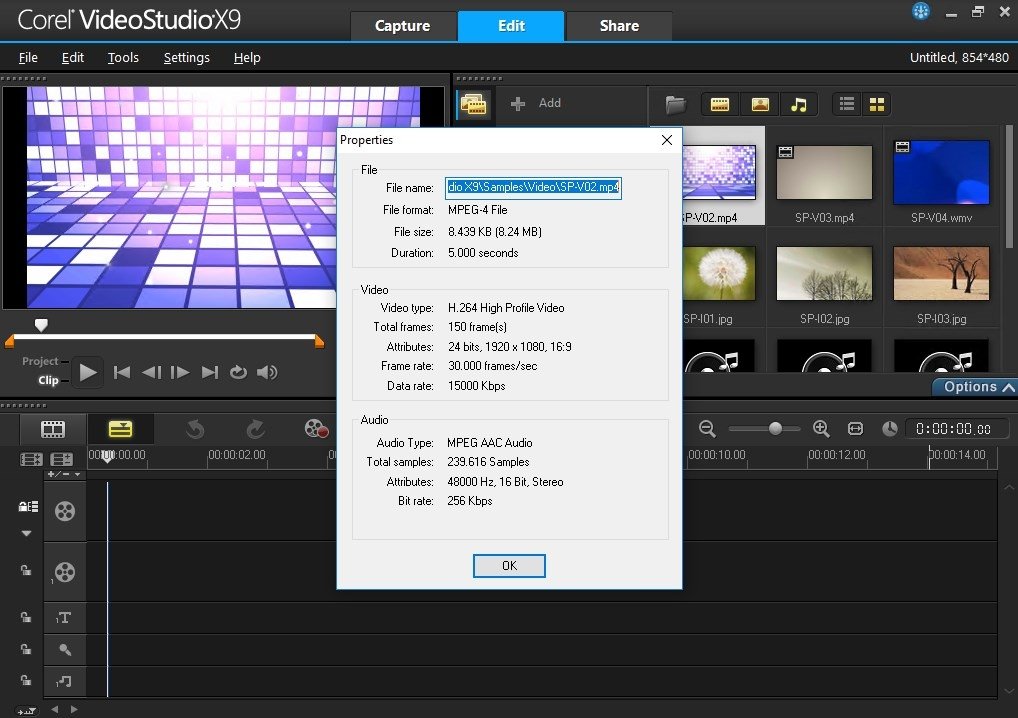The image size is (1018, 718).
Task: Fit project in timeline window
Action: coord(856,428)
